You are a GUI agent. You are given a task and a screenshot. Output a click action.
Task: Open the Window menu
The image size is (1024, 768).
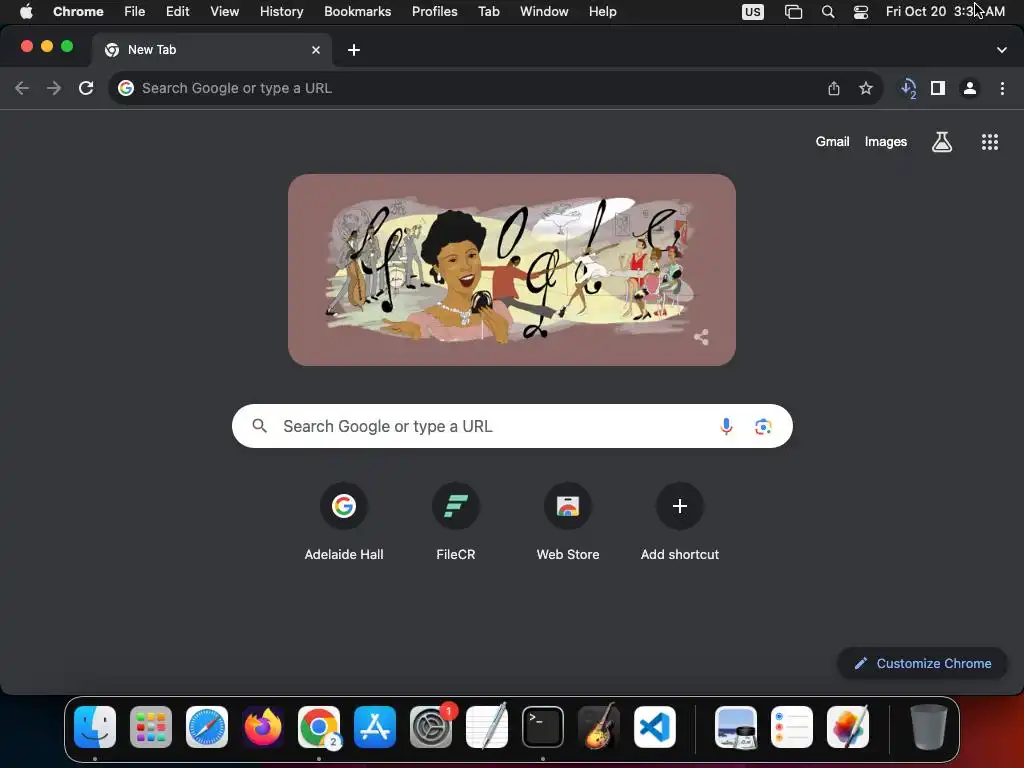click(x=544, y=12)
